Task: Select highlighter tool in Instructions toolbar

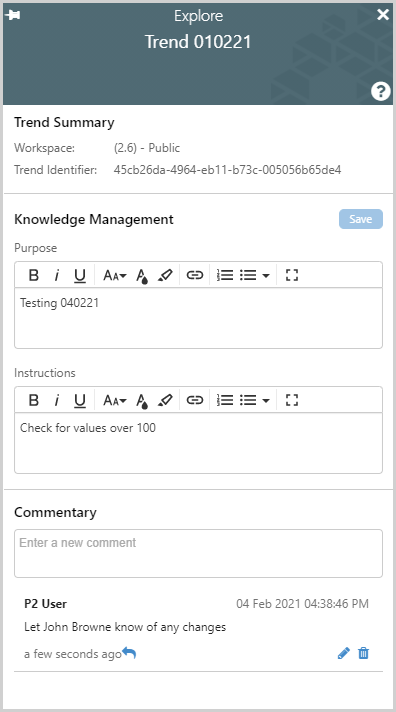Action: tap(165, 400)
